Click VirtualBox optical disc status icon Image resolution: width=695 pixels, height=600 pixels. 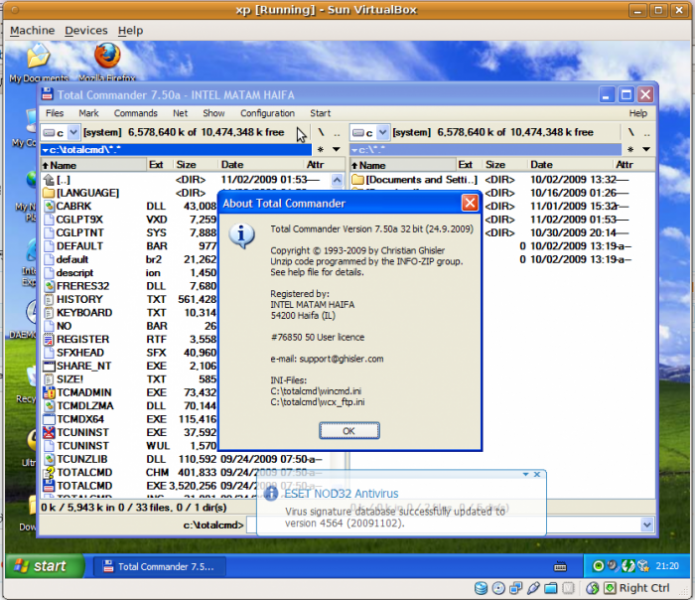tap(499, 588)
